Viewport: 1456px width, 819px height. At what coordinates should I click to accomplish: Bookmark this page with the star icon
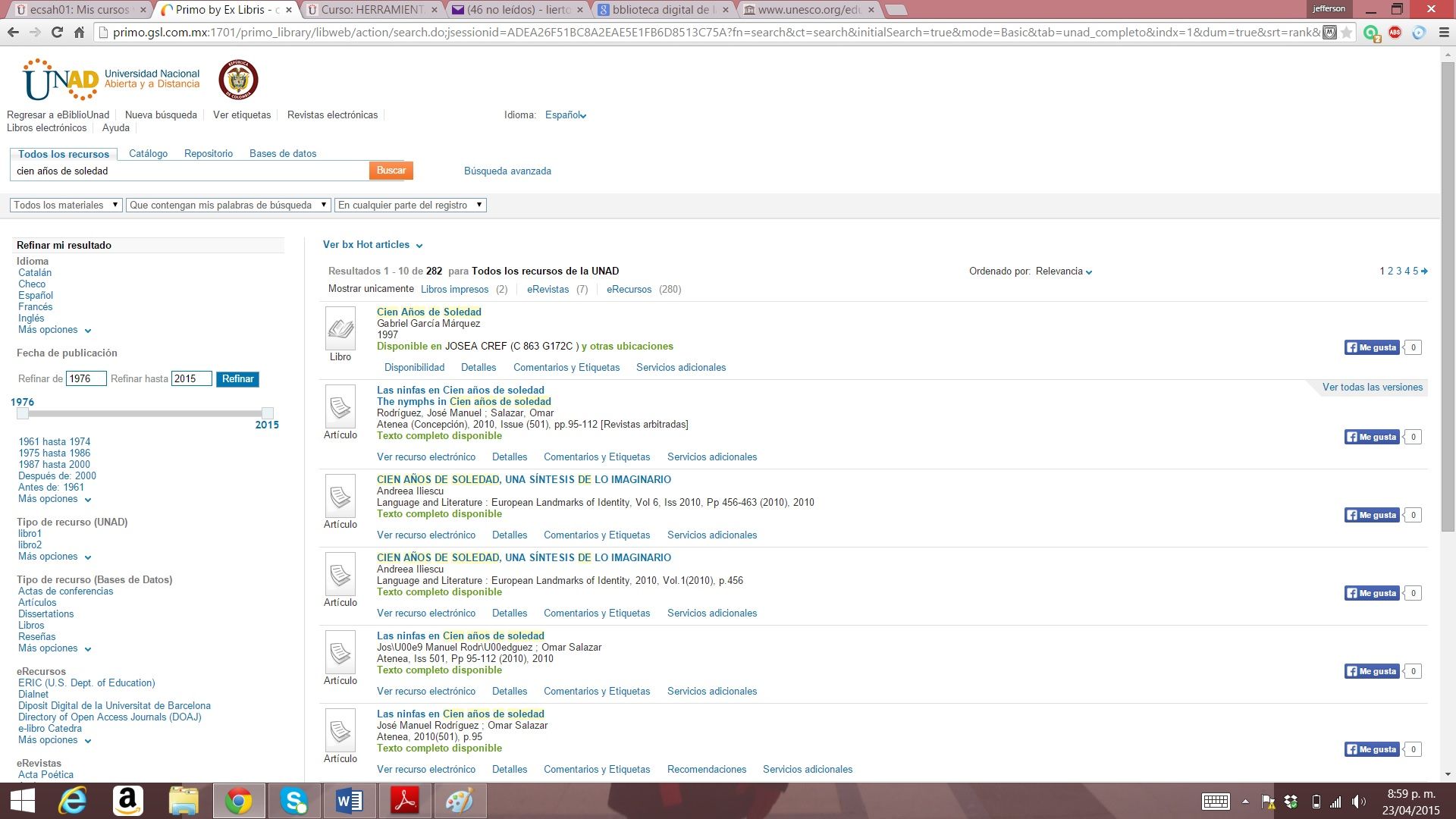point(1347,32)
